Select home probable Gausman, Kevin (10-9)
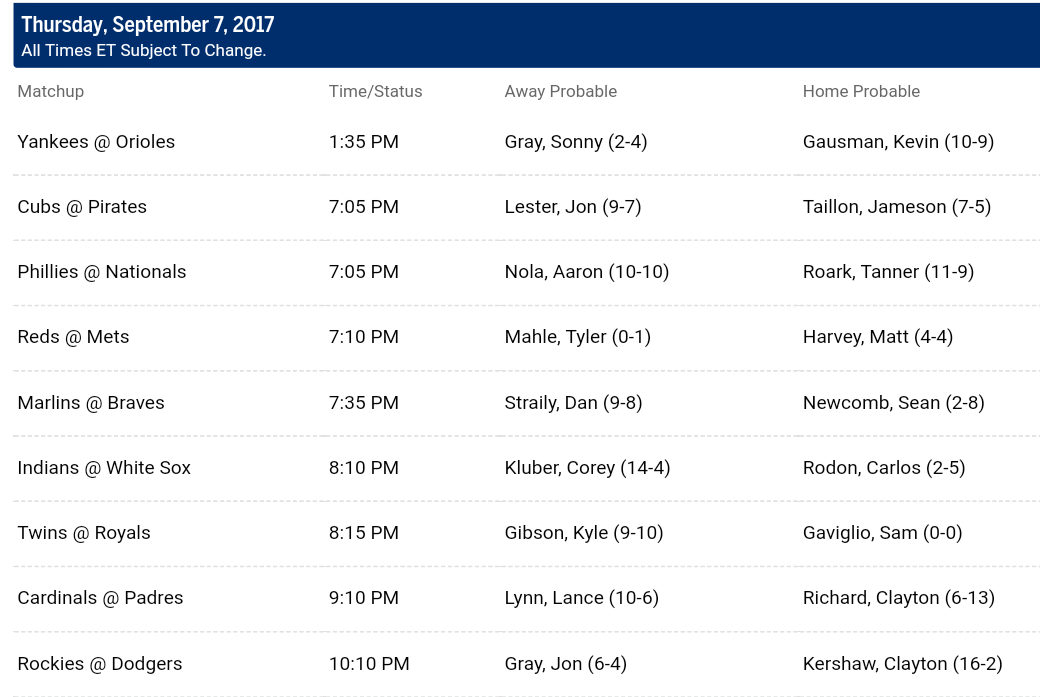The width and height of the screenshot is (1040, 697). (x=898, y=142)
